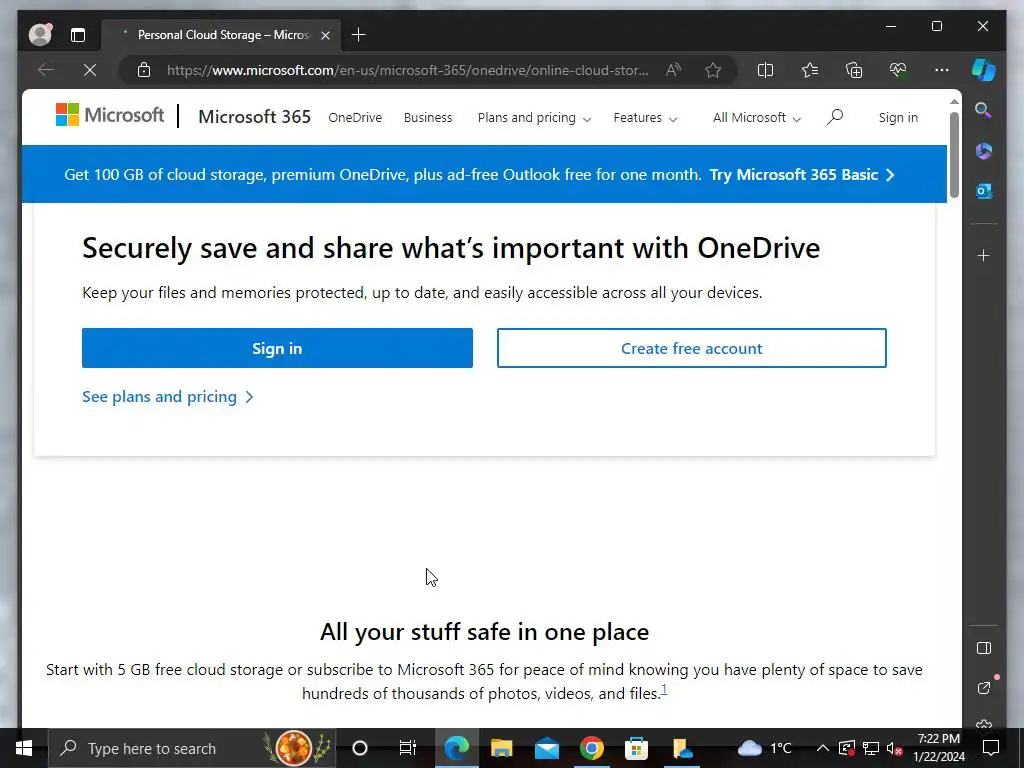
Task: Open Mail app from taskbar
Action: pyautogui.click(x=547, y=748)
